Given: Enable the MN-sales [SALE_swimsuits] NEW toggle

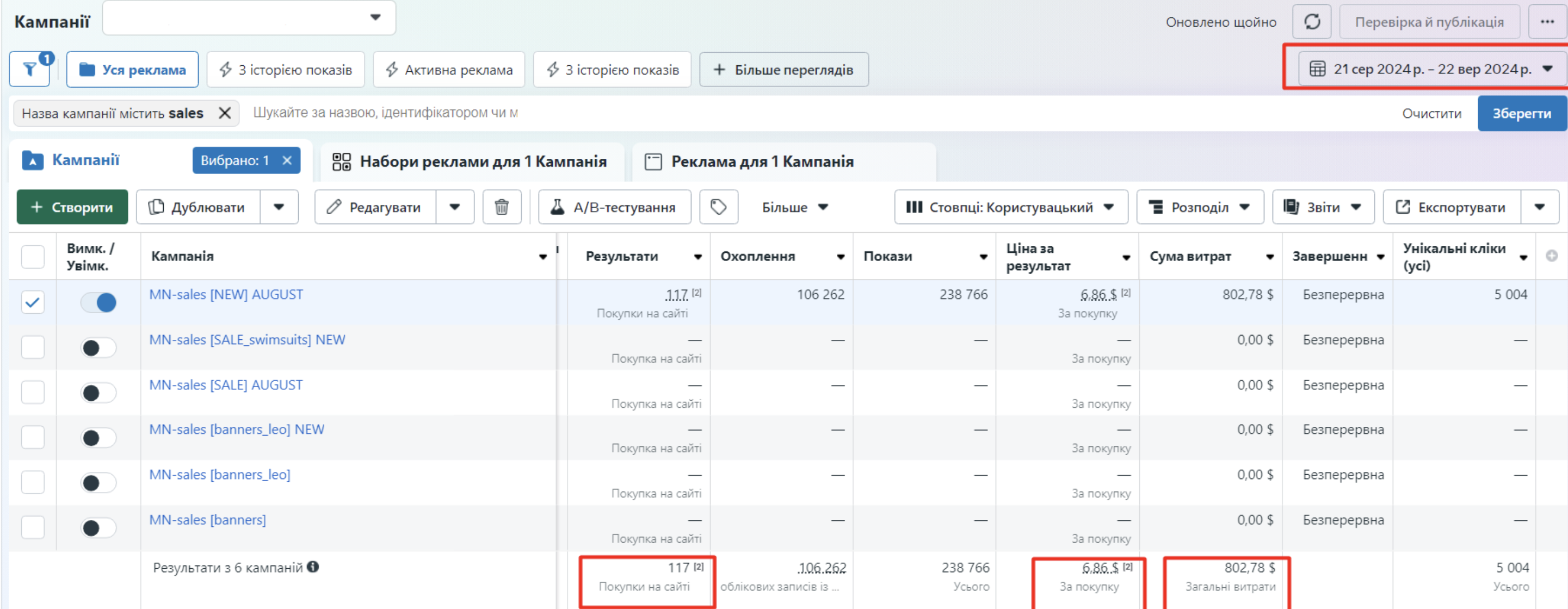Looking at the screenshot, I should click(x=98, y=348).
